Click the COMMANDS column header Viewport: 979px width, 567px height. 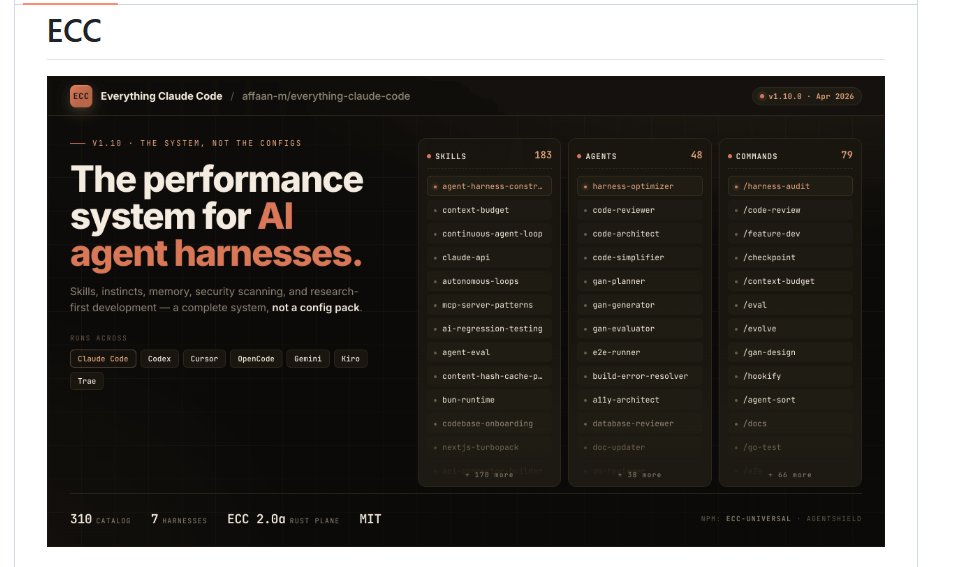tap(756, 156)
